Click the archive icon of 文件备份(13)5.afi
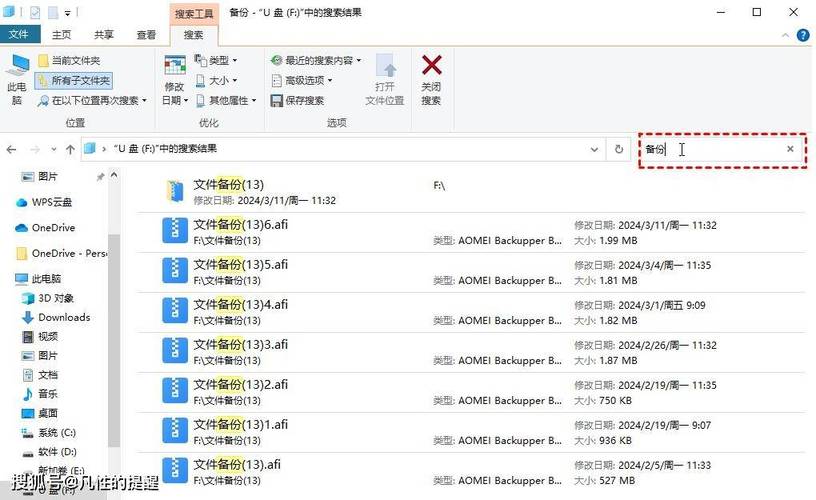 (x=175, y=271)
